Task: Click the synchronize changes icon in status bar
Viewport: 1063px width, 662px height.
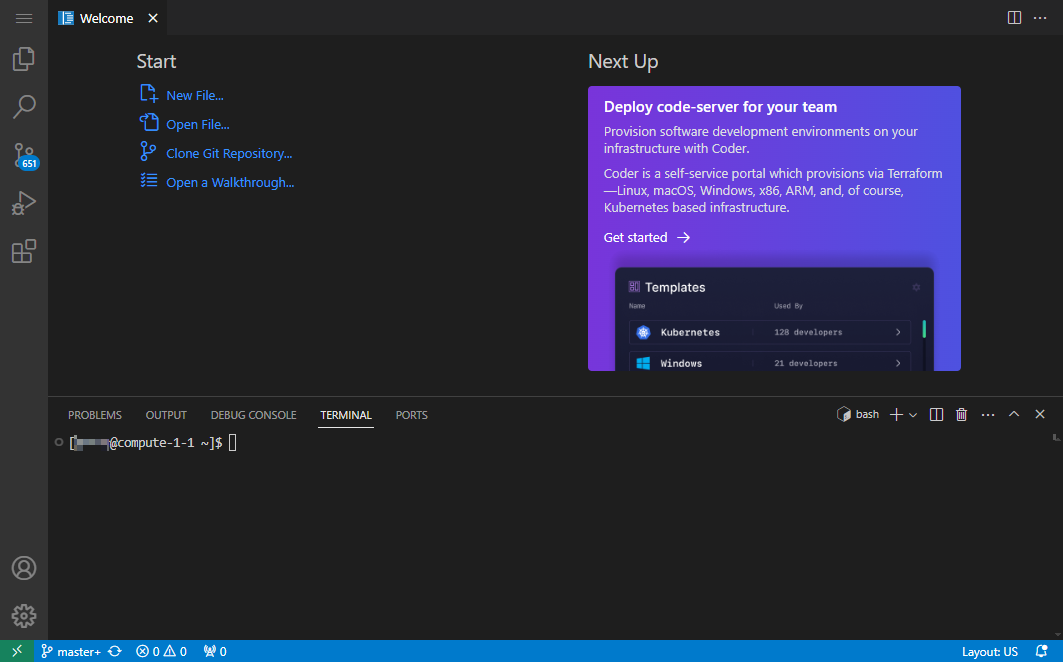Action: (115, 651)
